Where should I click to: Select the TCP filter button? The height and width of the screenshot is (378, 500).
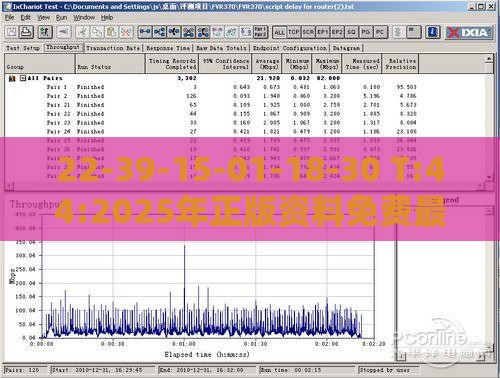click(294, 32)
